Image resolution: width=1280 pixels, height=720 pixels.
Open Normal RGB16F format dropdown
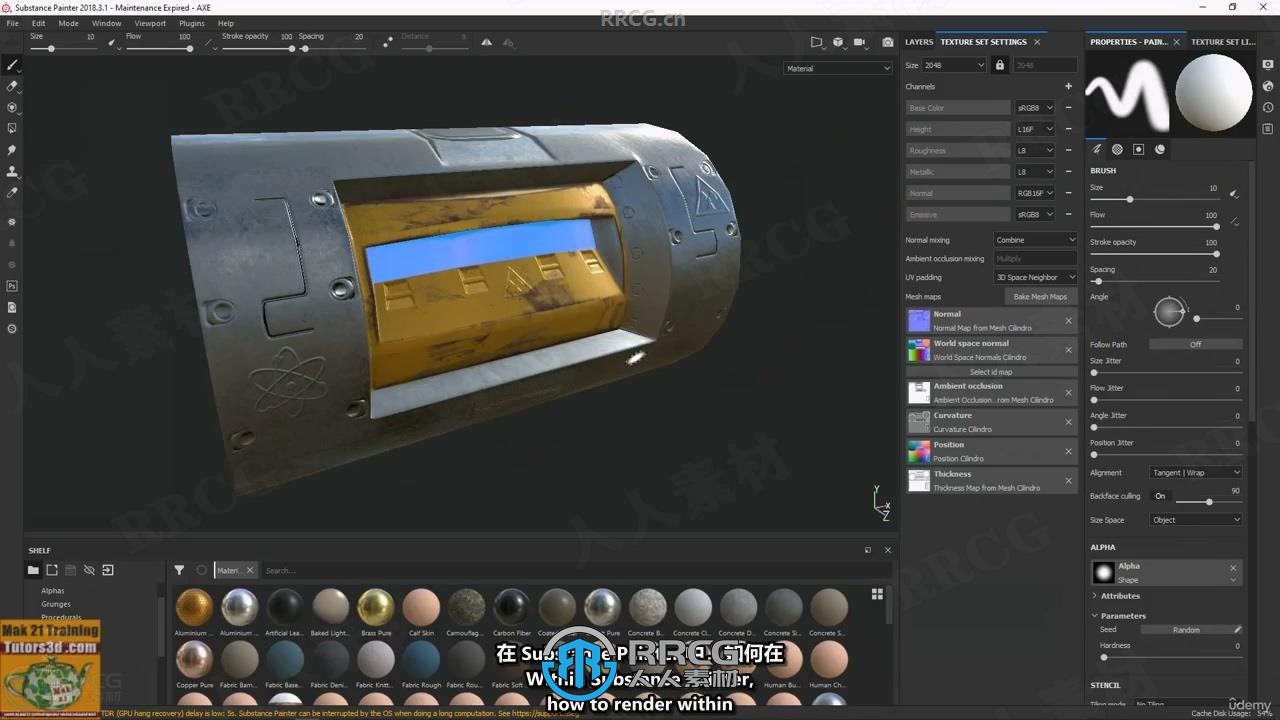[1035, 193]
